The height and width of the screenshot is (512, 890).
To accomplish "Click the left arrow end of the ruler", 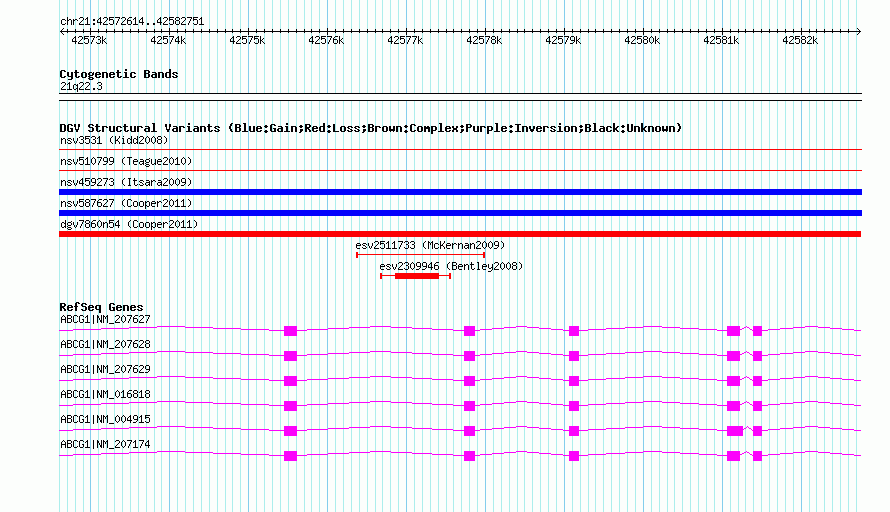I will 62,32.
